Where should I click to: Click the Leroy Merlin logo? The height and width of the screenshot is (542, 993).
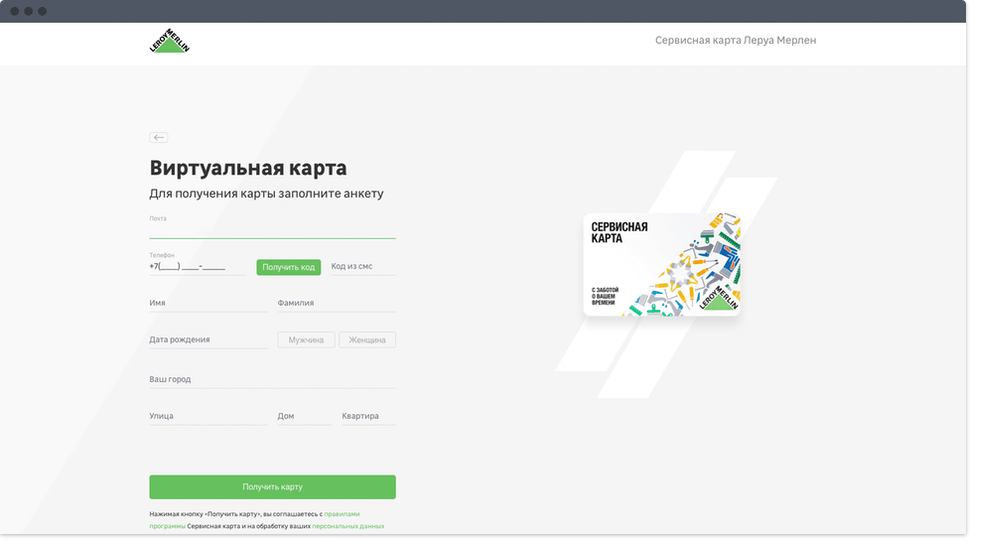[x=169, y=41]
